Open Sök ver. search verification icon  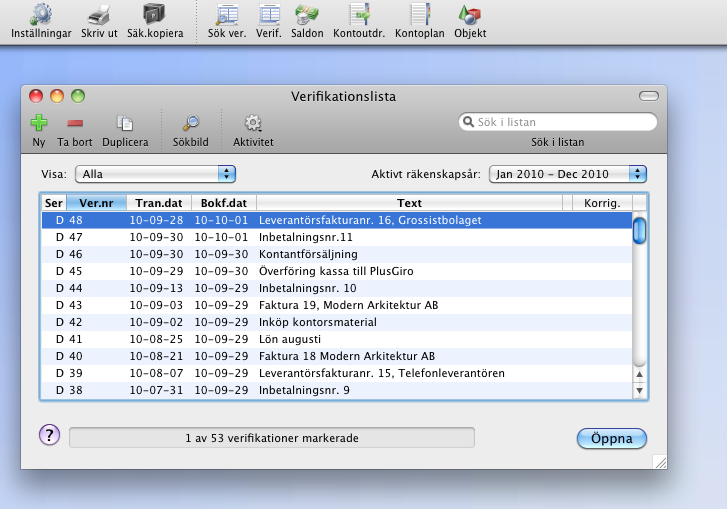[227, 14]
